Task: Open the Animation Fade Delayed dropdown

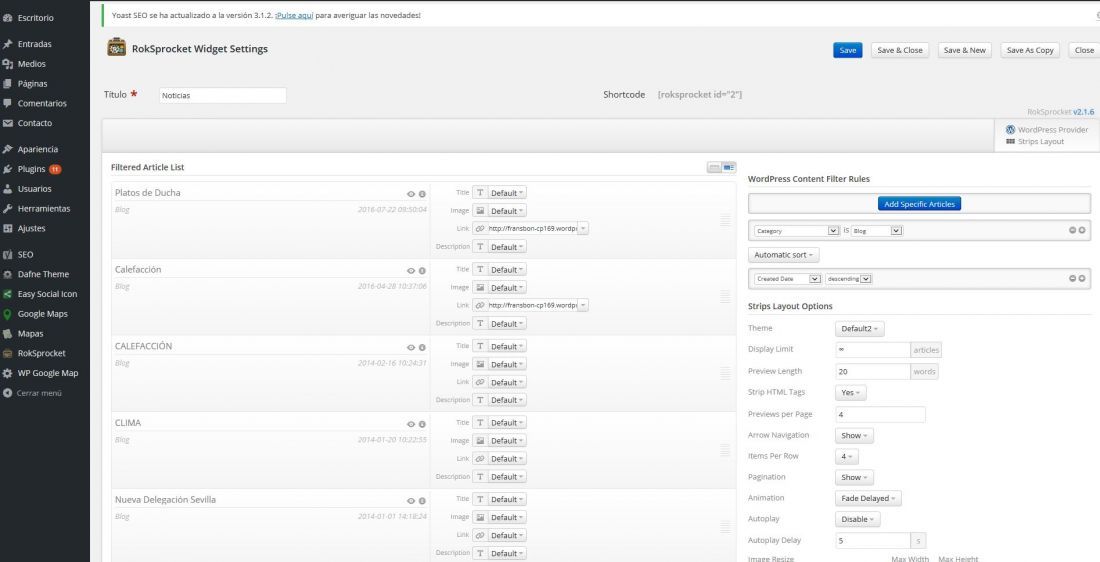Action: 868,498
